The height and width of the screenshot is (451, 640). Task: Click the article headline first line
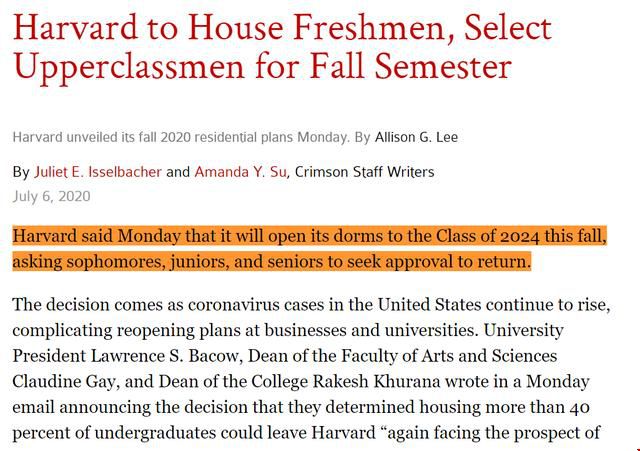282,28
